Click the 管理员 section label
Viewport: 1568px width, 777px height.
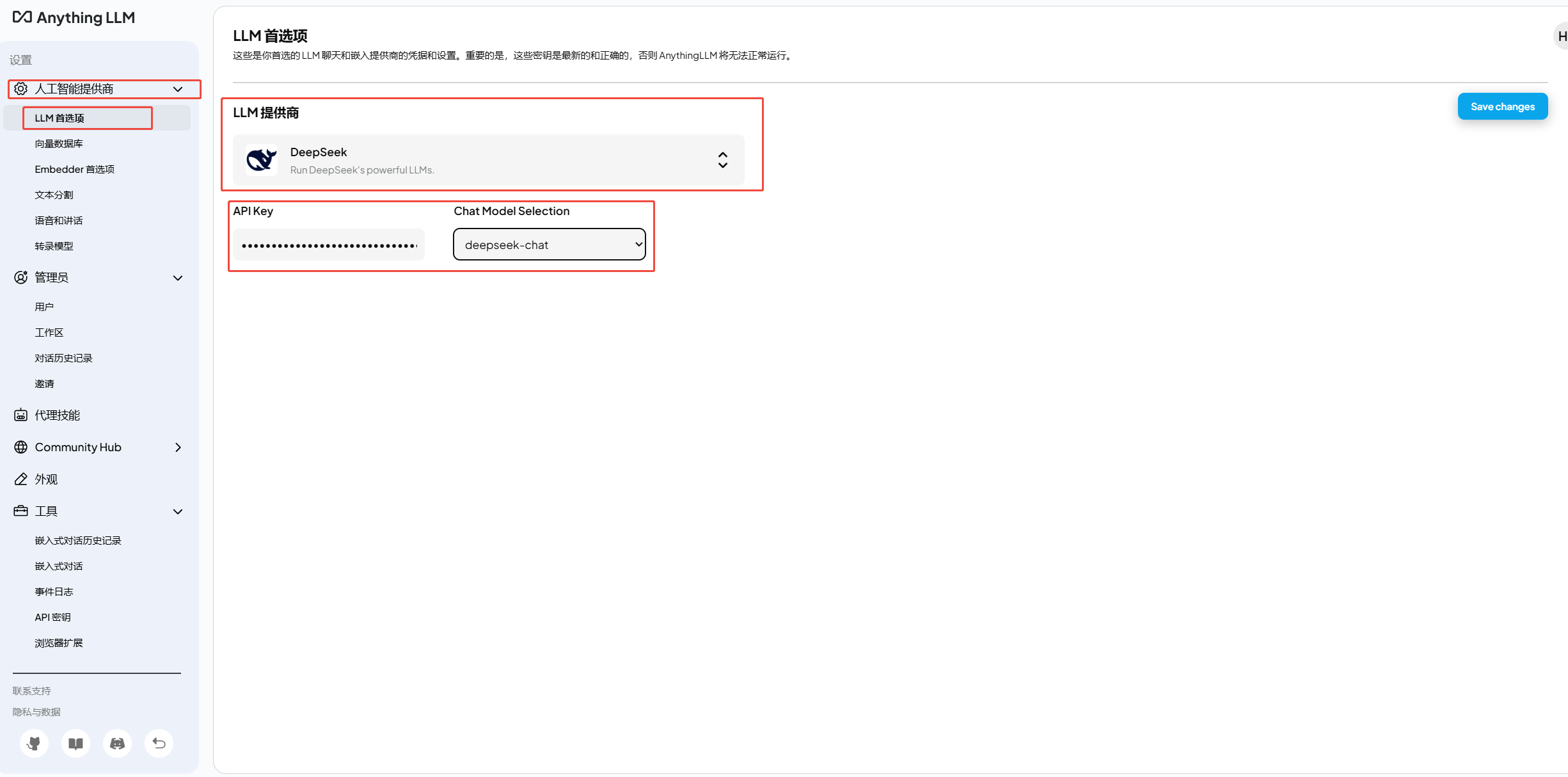pos(52,277)
